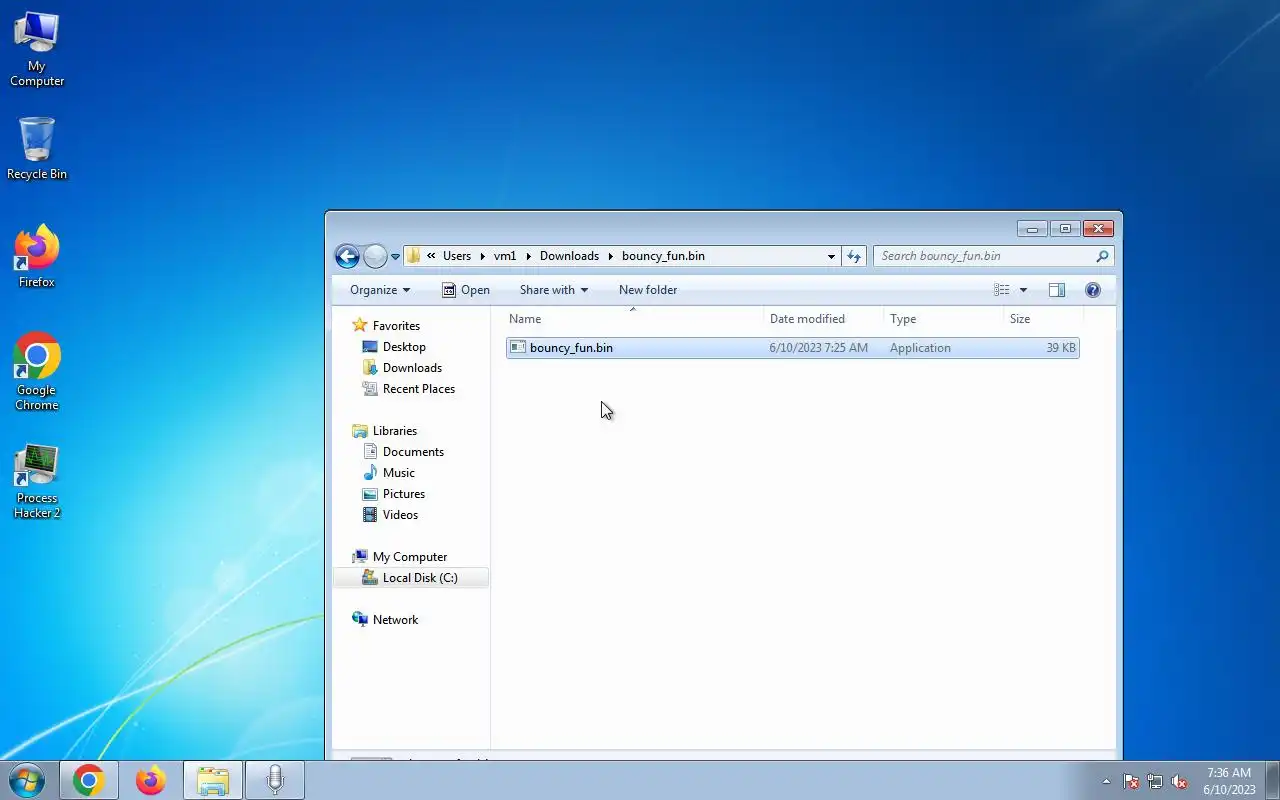Click the New folder button
The width and height of the screenshot is (1280, 800).
(648, 290)
